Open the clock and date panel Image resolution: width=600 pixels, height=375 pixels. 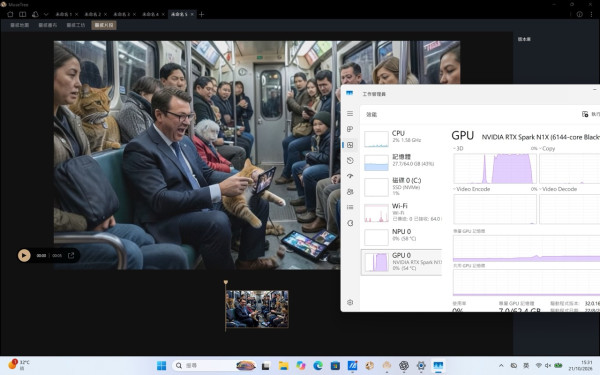click(x=581, y=366)
